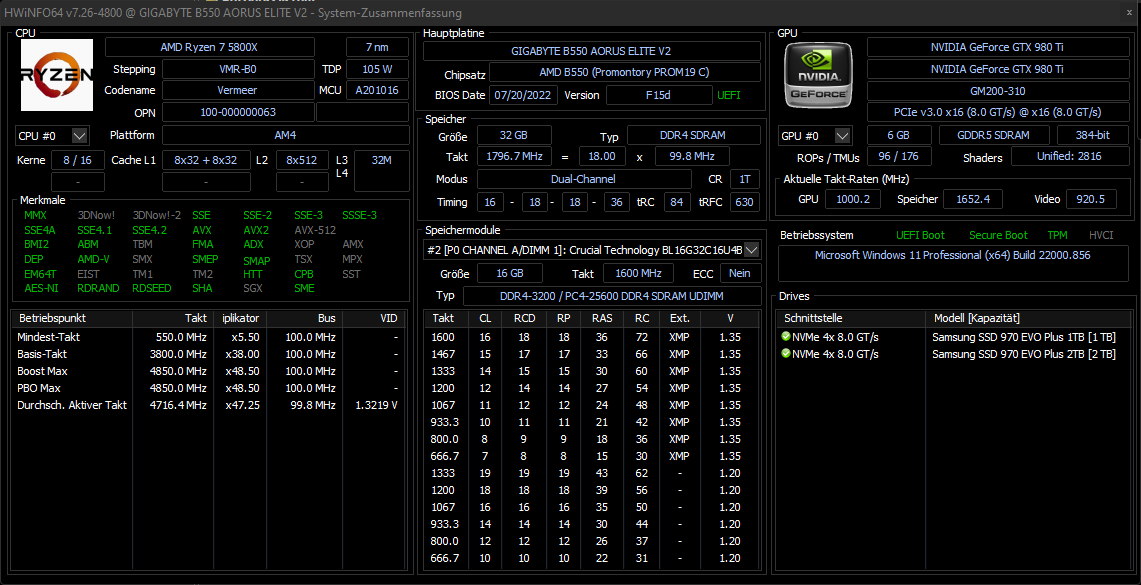This screenshot has width=1141, height=585.
Task: Click the A201016 MCU value
Action: tap(377, 90)
